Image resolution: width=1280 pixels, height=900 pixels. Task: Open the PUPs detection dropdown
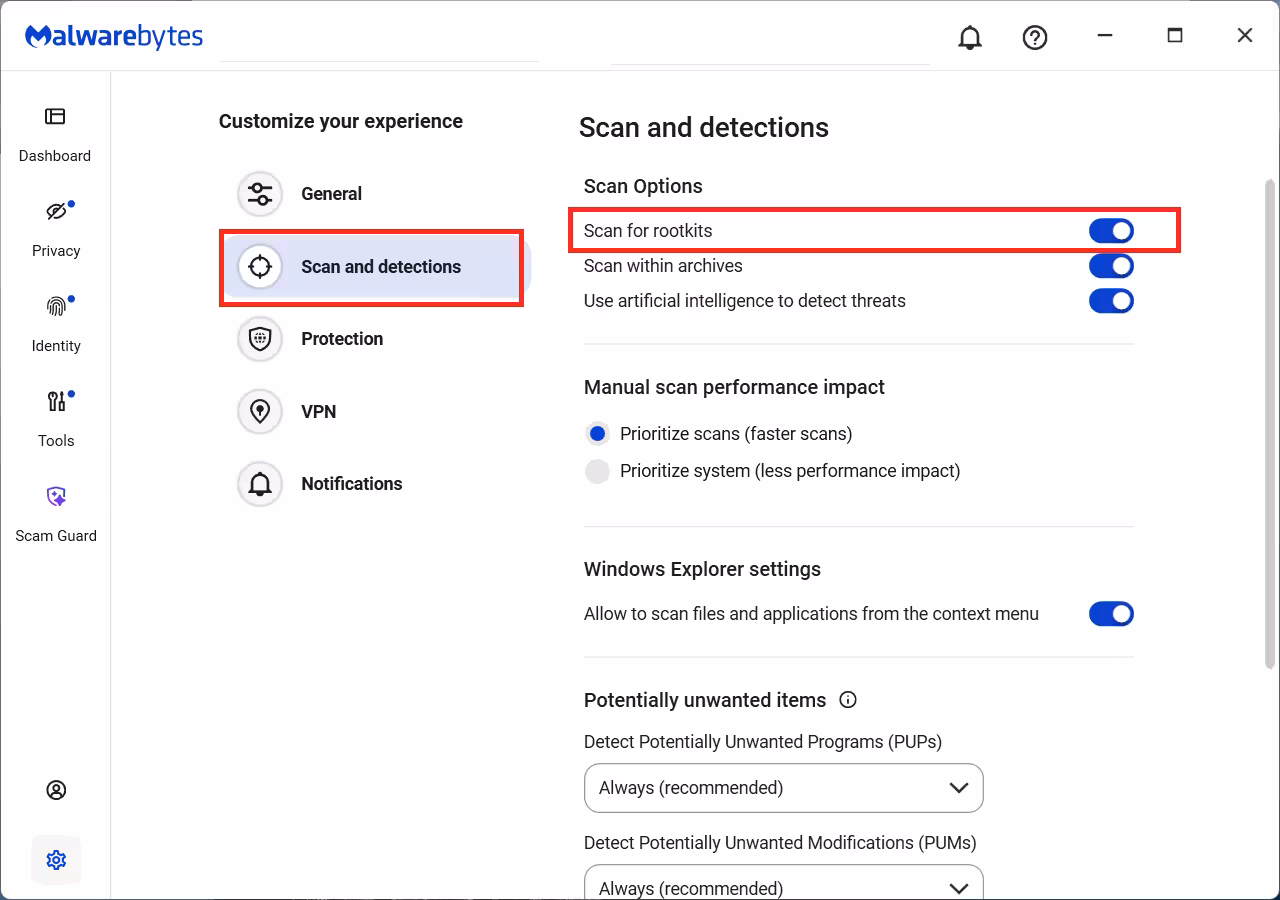tap(784, 788)
